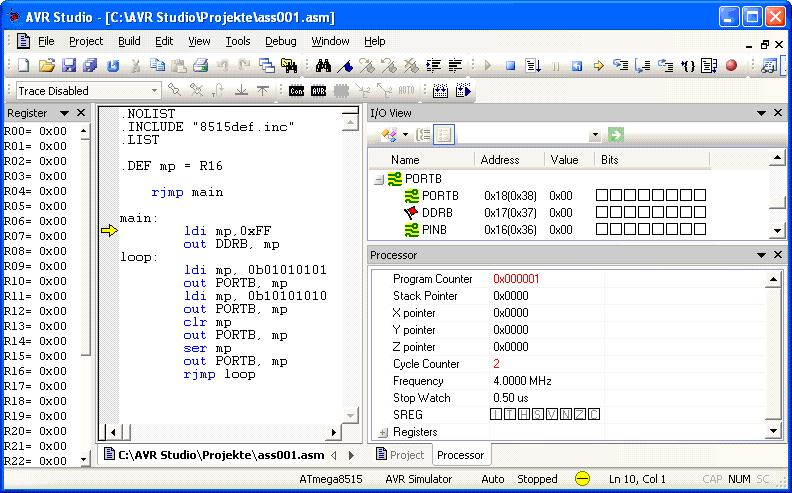Sort by the Address column header

pyautogui.click(x=509, y=160)
